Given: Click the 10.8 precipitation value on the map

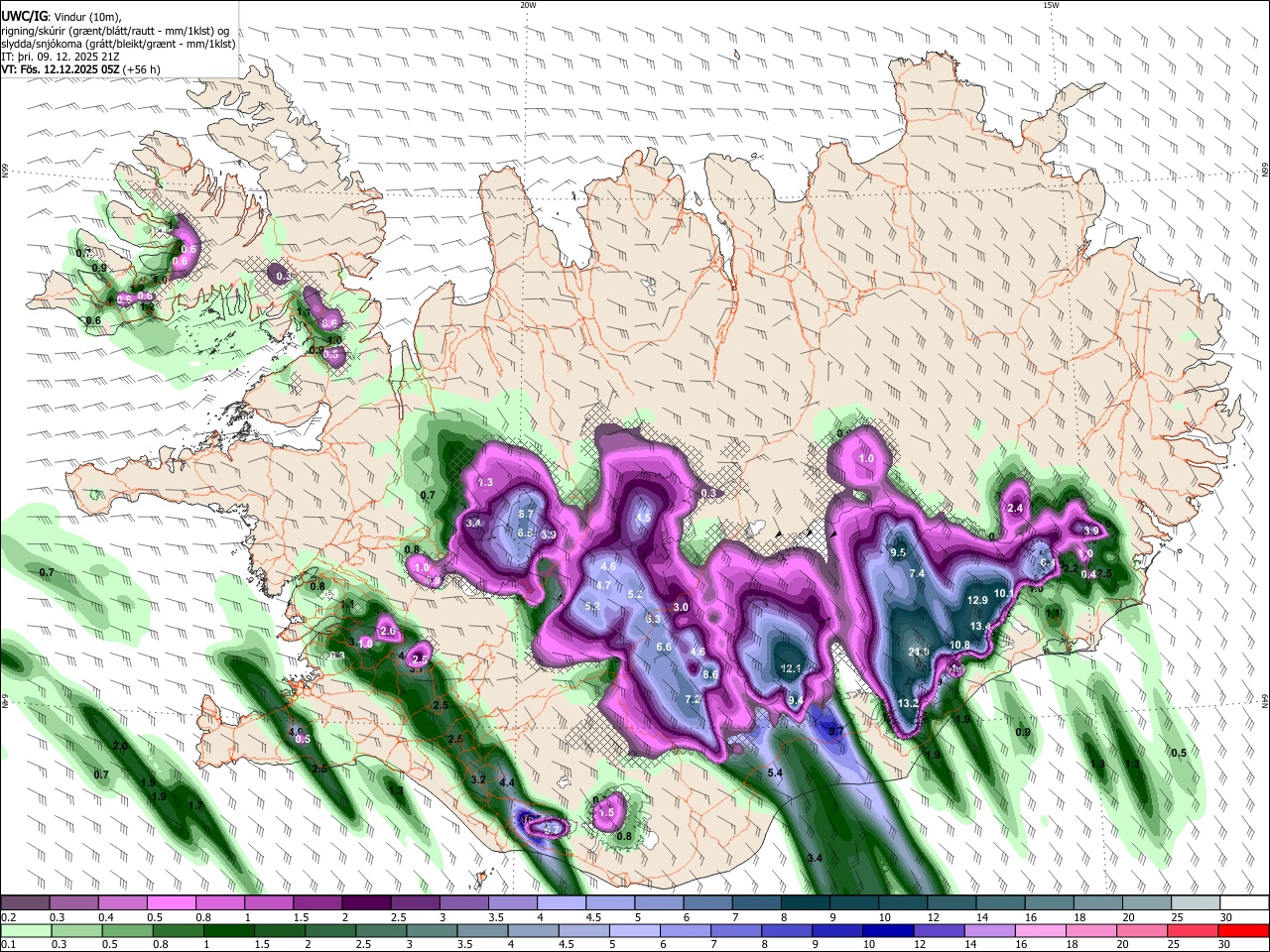Looking at the screenshot, I should (959, 645).
